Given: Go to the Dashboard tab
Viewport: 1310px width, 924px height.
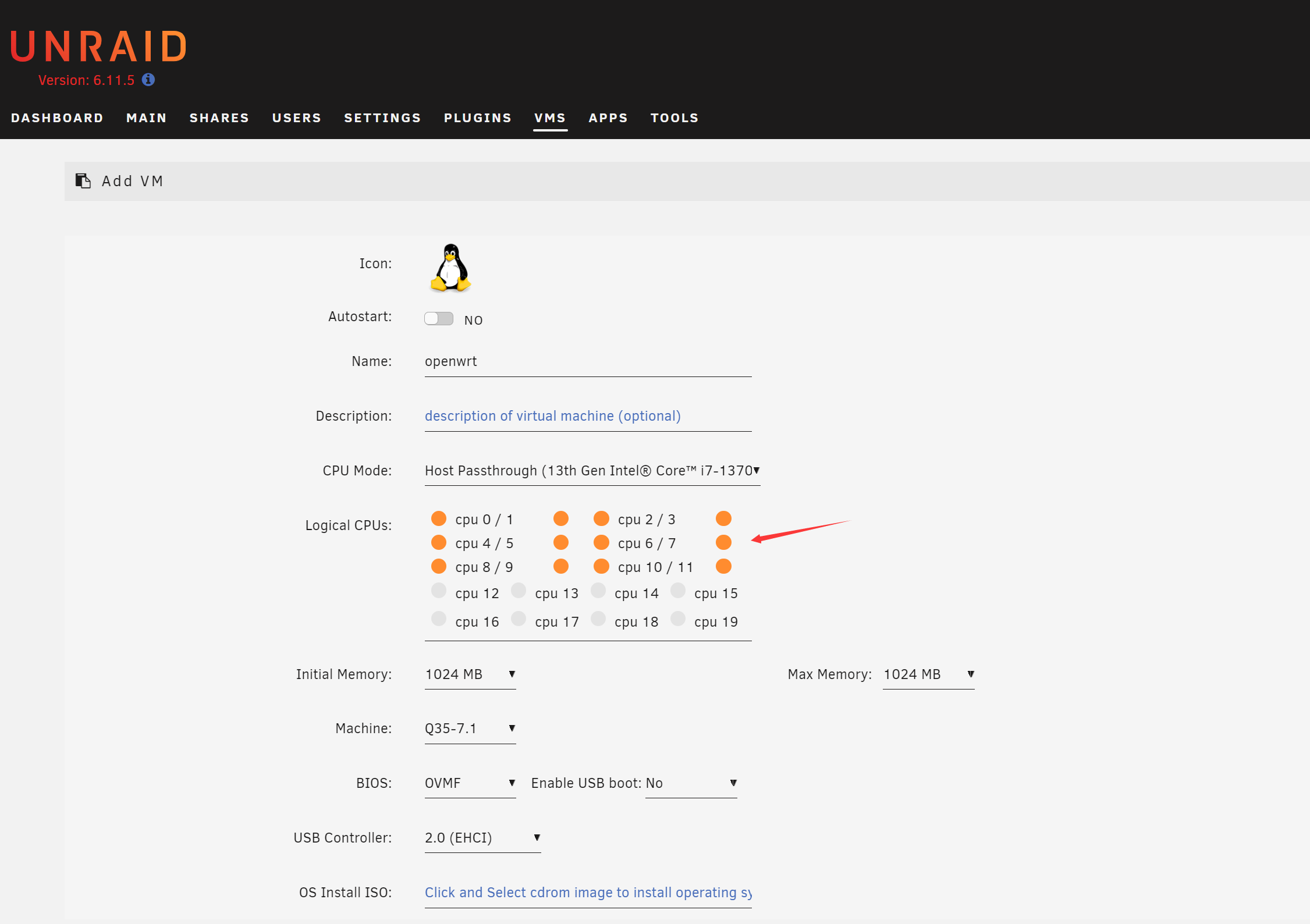Looking at the screenshot, I should tap(57, 118).
